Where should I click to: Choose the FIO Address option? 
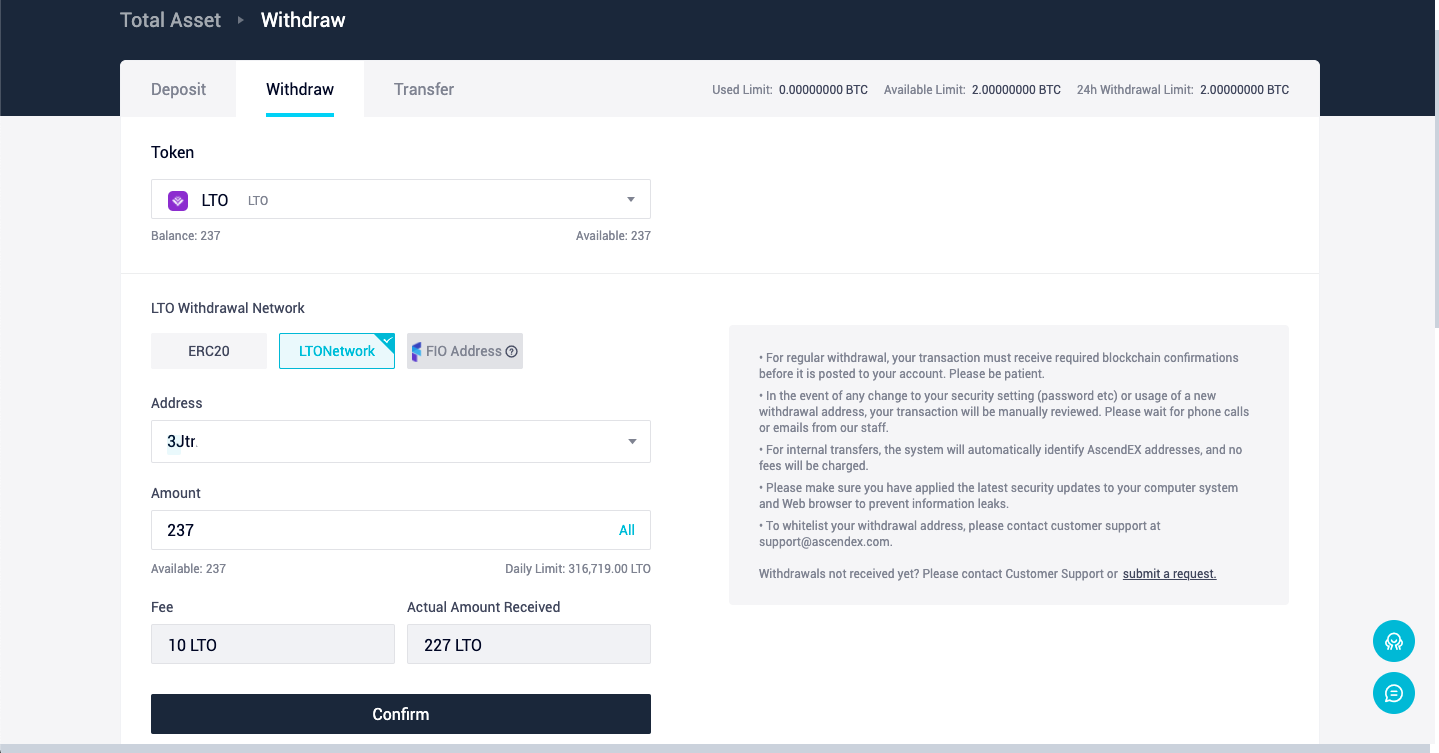pyautogui.click(x=465, y=351)
